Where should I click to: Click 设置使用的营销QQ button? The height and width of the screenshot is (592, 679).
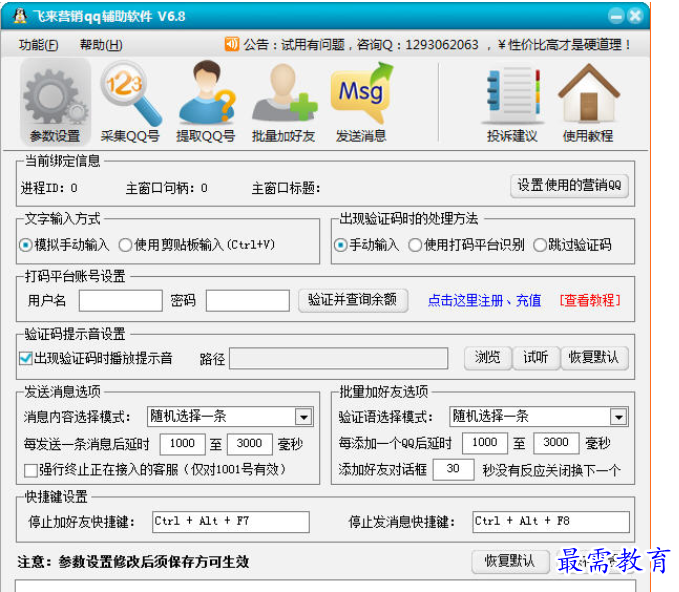[569, 186]
